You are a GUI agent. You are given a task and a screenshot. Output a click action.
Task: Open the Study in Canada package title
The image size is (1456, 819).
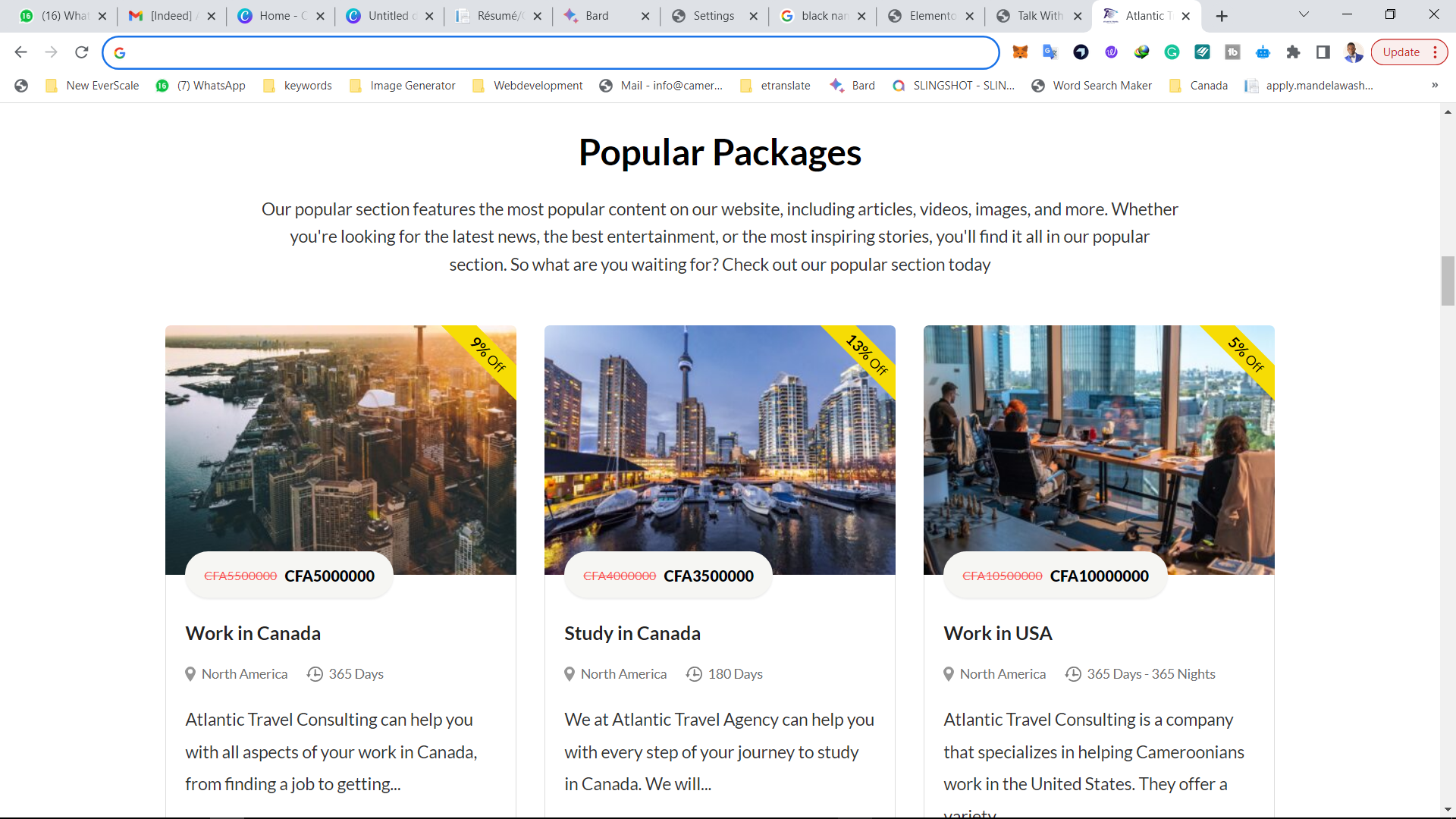click(632, 633)
